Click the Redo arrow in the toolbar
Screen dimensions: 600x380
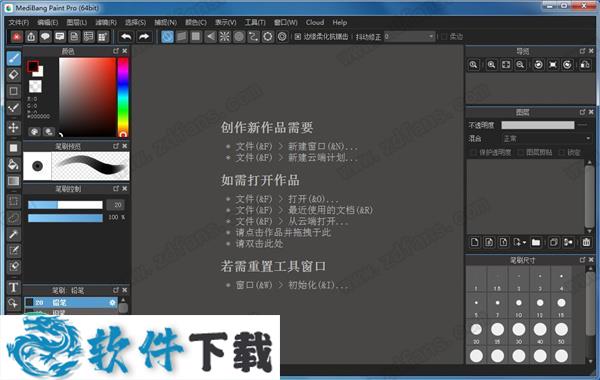pos(144,37)
